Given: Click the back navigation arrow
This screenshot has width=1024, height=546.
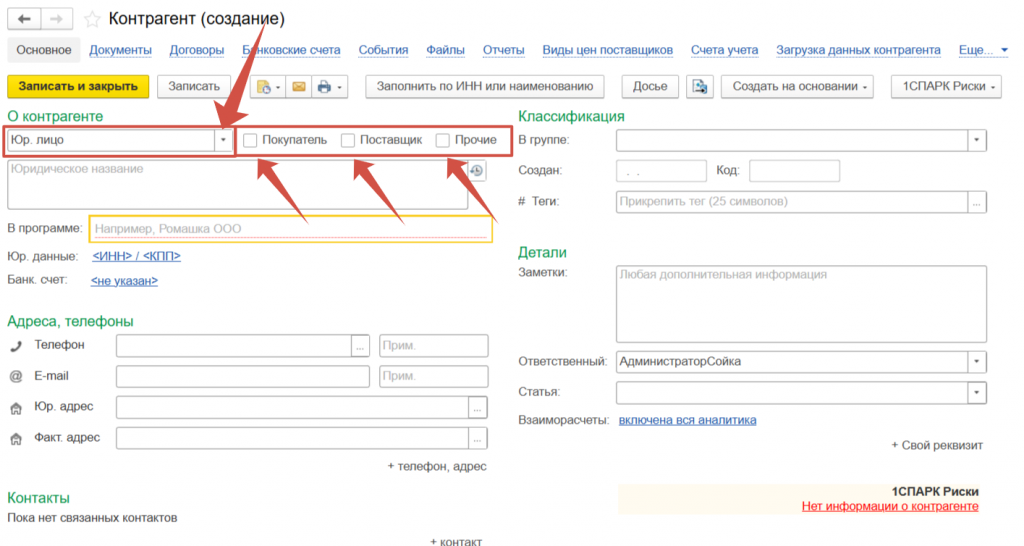Looking at the screenshot, I should tap(24, 19).
